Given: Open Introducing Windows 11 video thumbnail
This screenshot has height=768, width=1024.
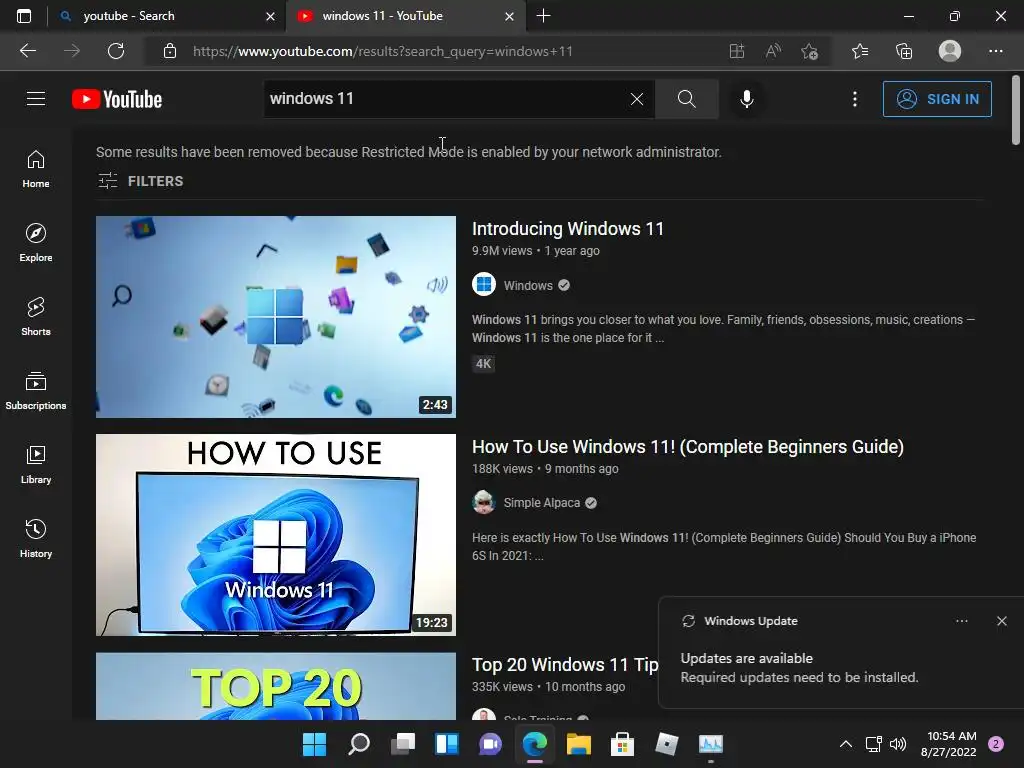Looking at the screenshot, I should tap(276, 317).
